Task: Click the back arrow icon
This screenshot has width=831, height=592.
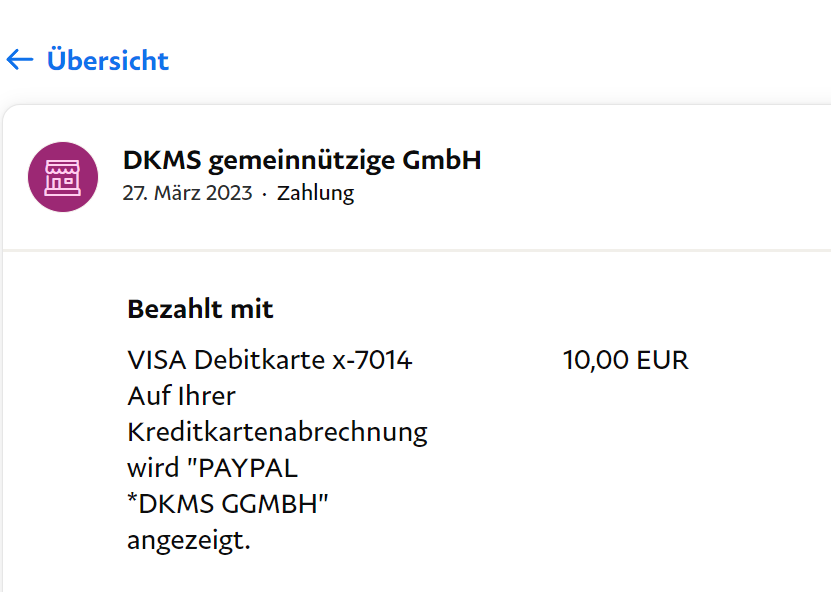Action: pos(20,60)
